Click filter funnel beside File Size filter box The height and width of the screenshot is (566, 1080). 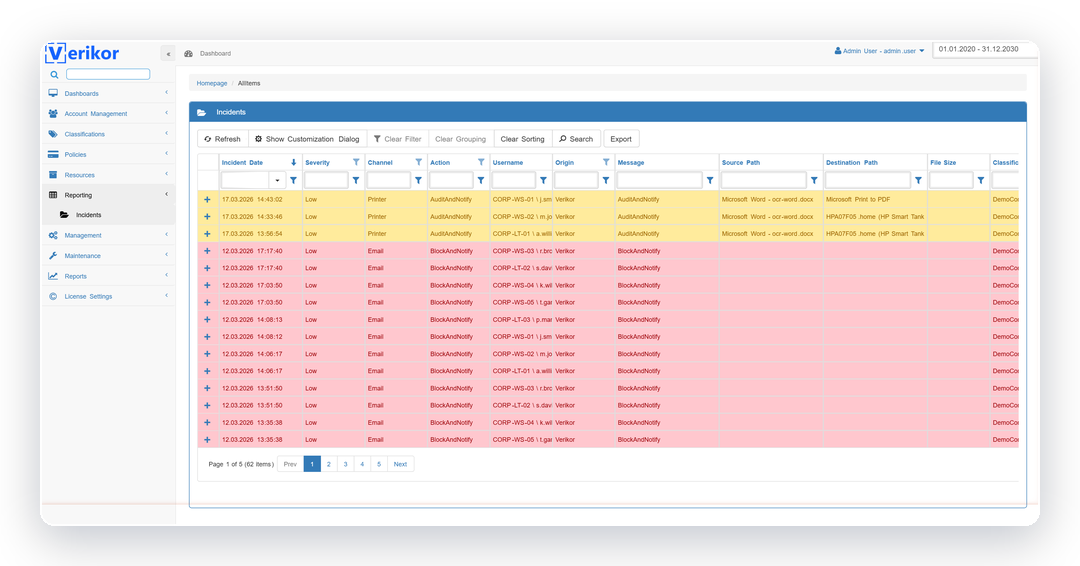click(981, 180)
